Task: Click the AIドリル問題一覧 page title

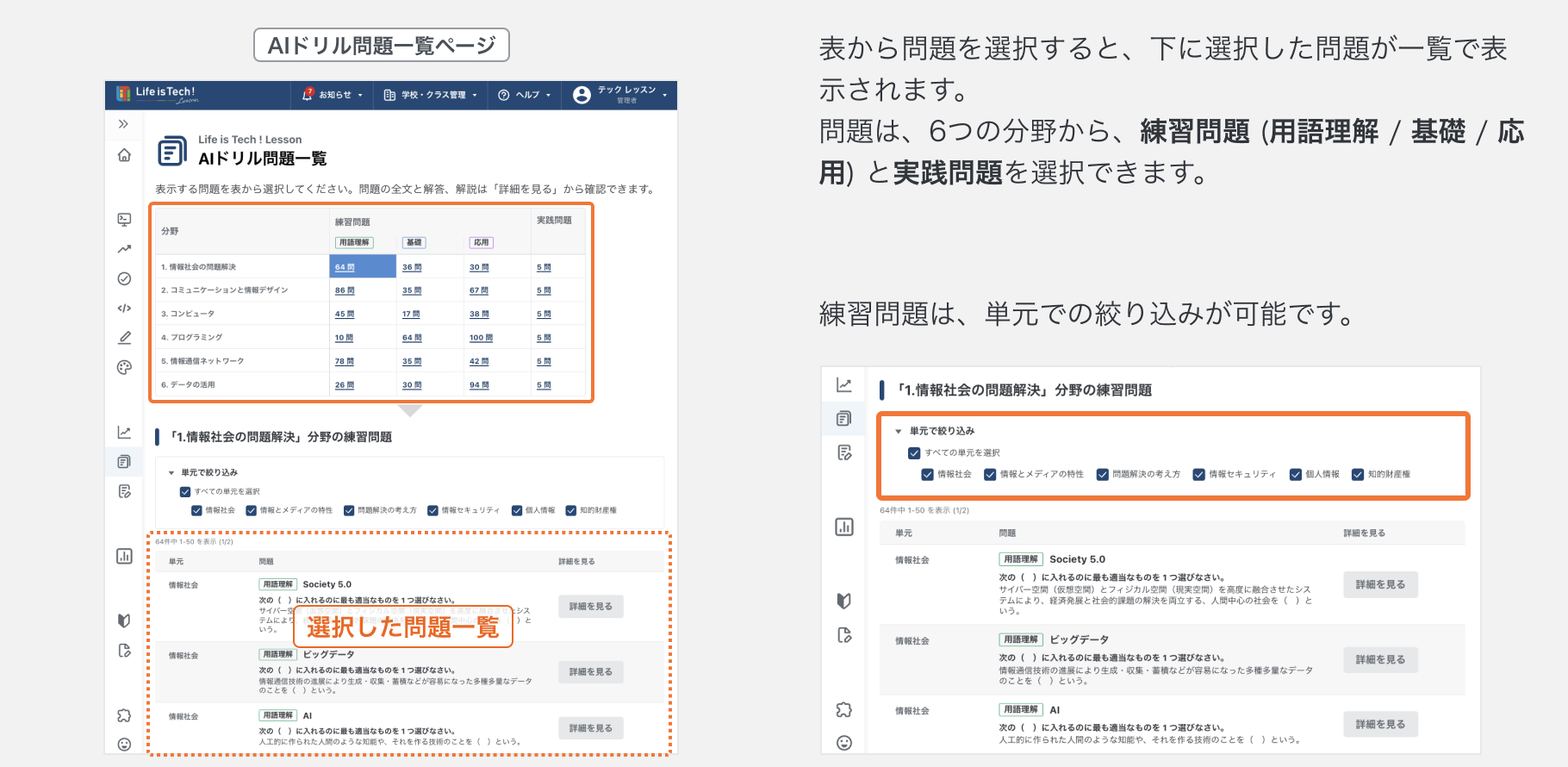Action: coord(263,159)
